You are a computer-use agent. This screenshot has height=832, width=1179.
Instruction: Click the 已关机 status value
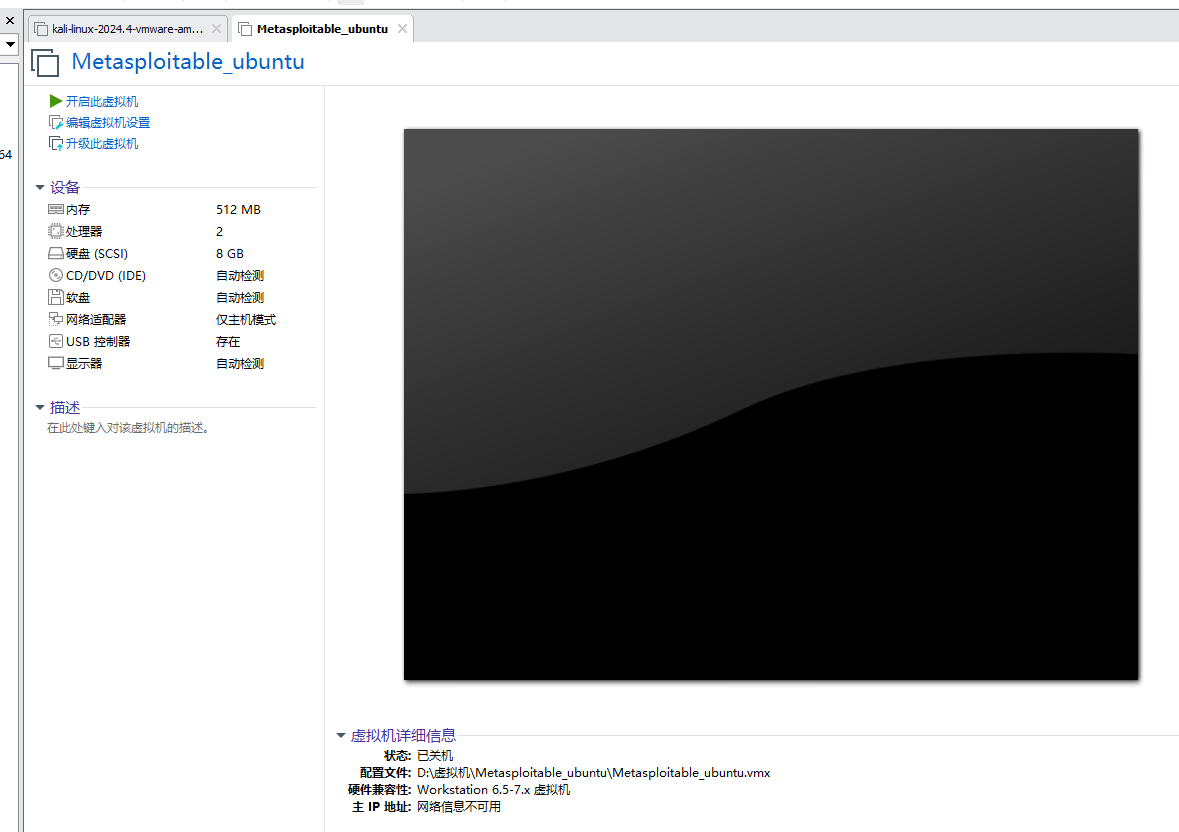click(435, 755)
